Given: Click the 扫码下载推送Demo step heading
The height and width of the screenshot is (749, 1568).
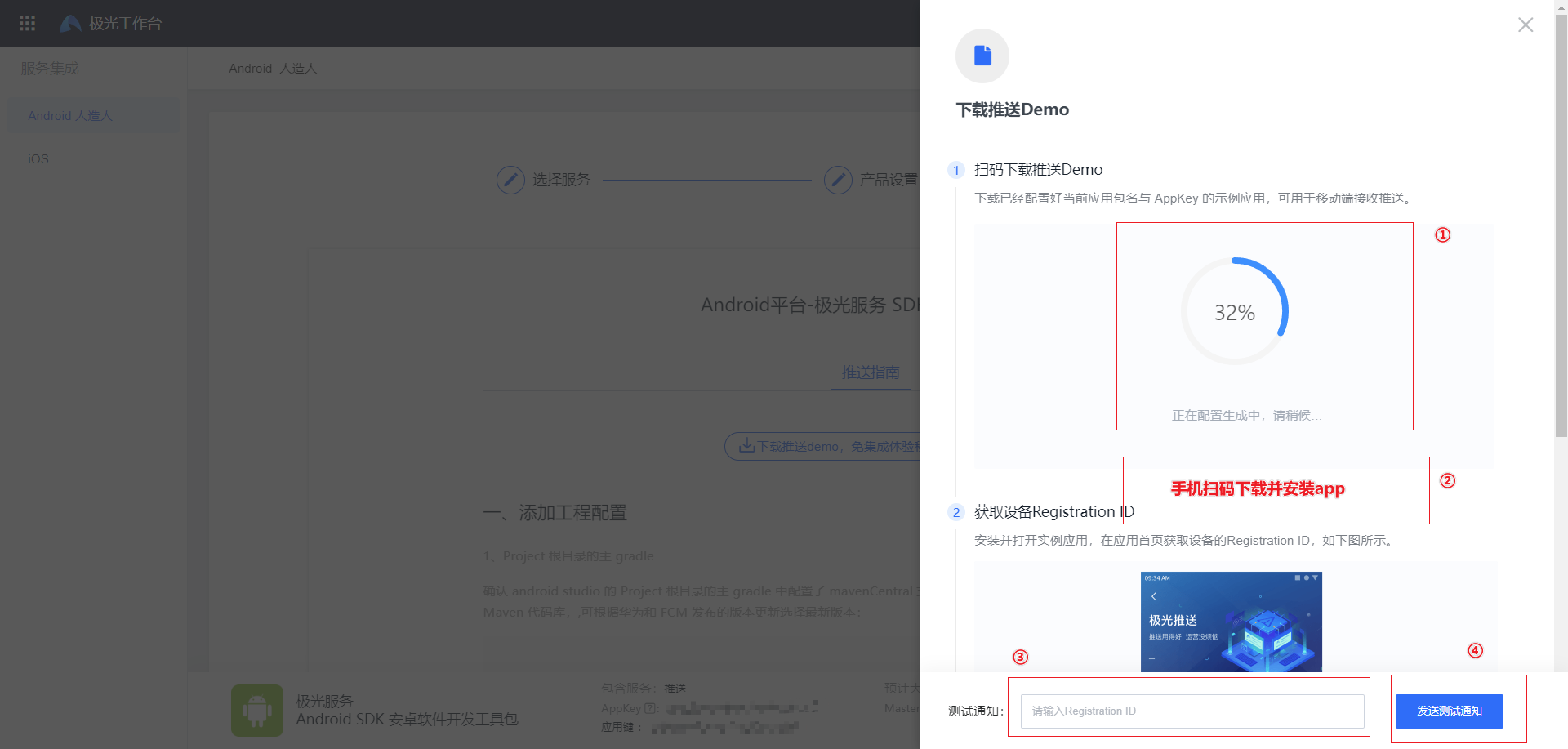Looking at the screenshot, I should [x=1038, y=170].
